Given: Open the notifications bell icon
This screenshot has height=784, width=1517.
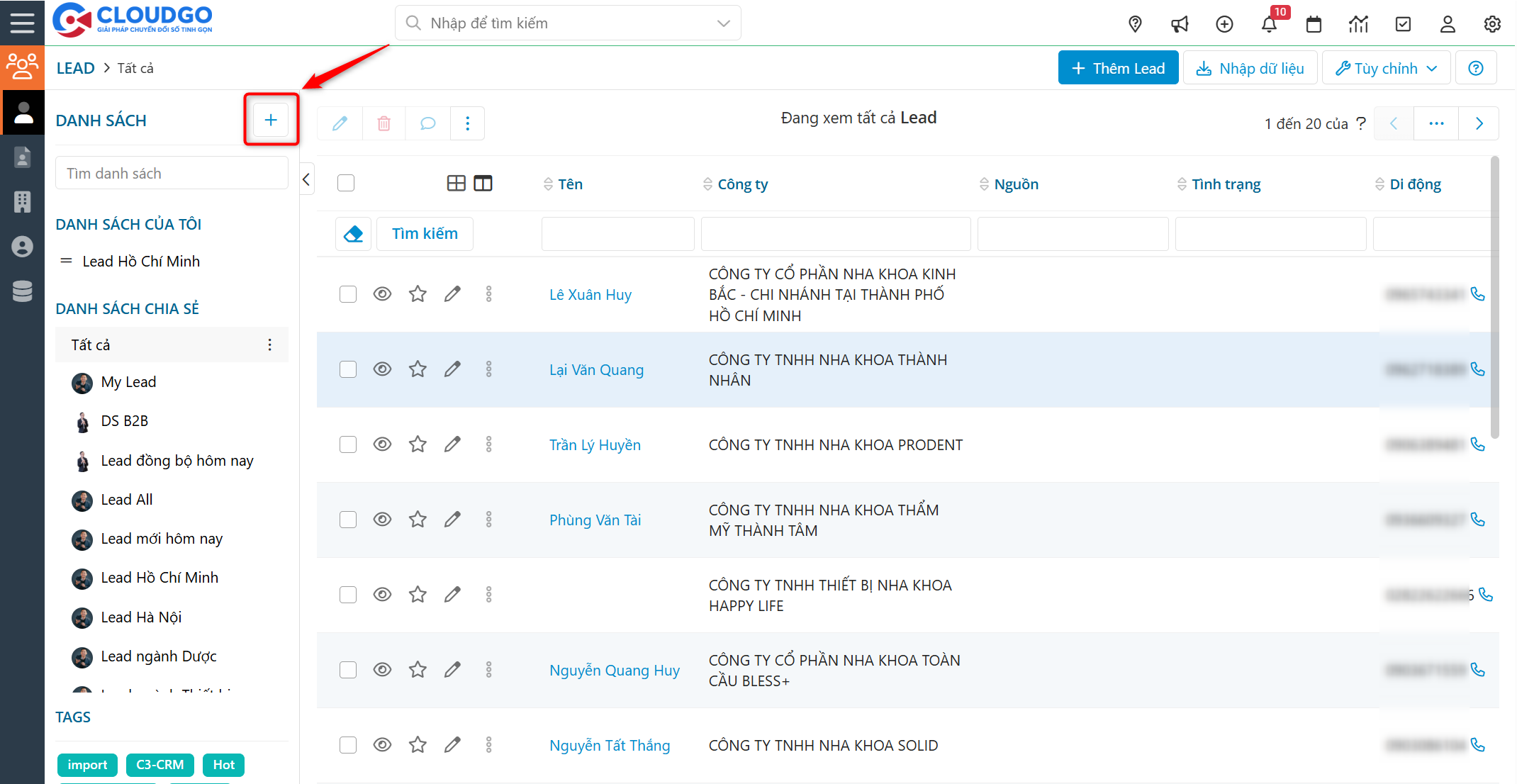Looking at the screenshot, I should (x=1269, y=24).
